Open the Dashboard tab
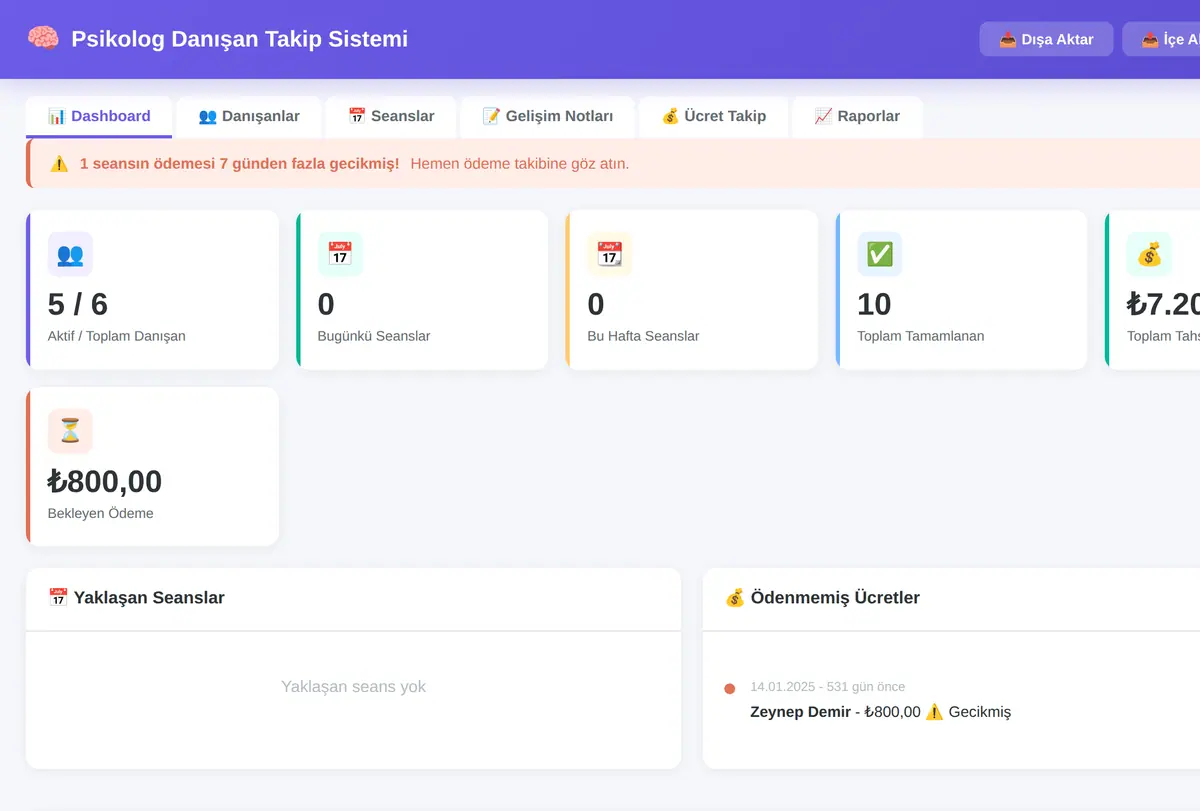 99,116
